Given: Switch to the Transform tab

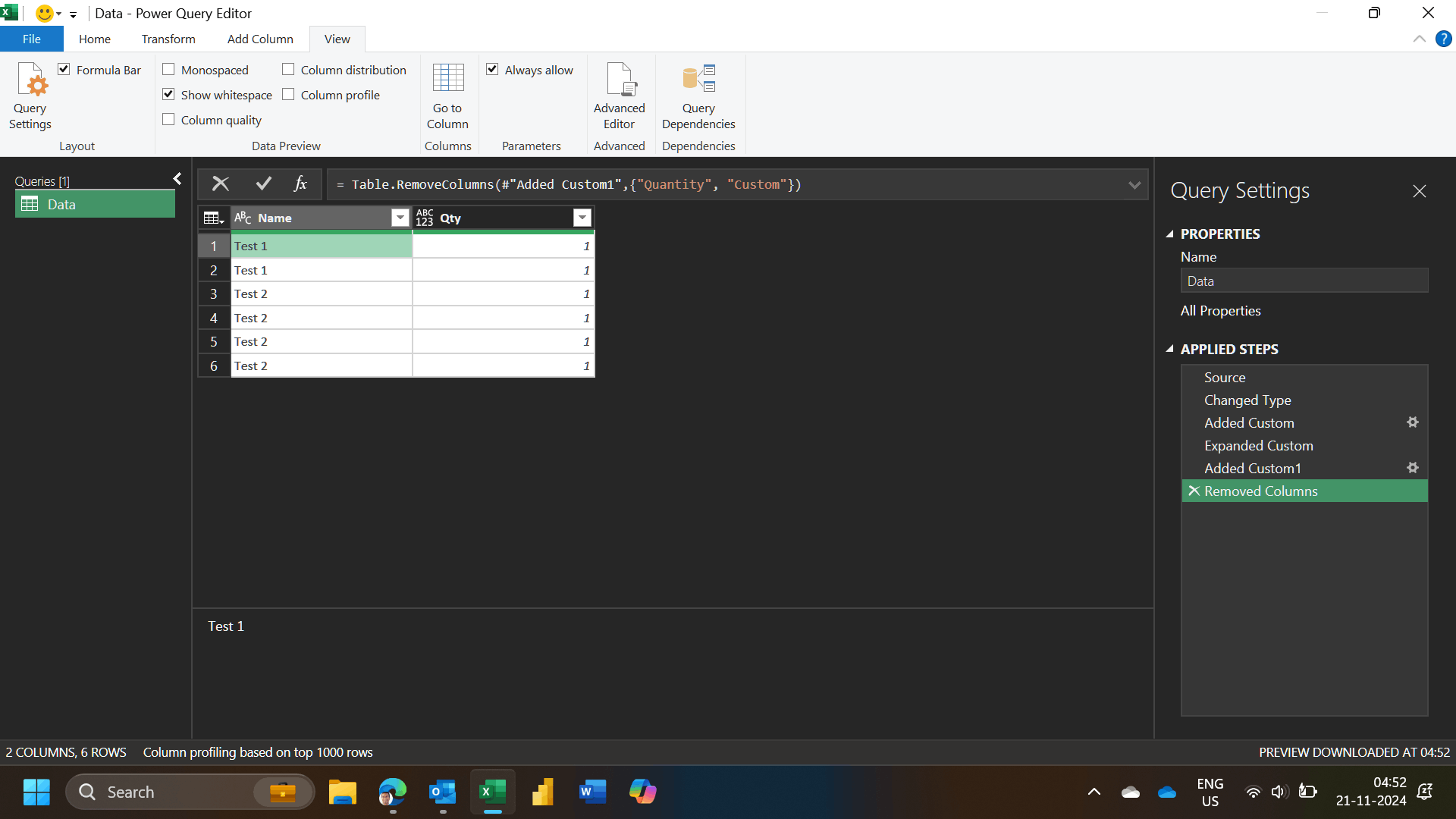Looking at the screenshot, I should point(168,39).
